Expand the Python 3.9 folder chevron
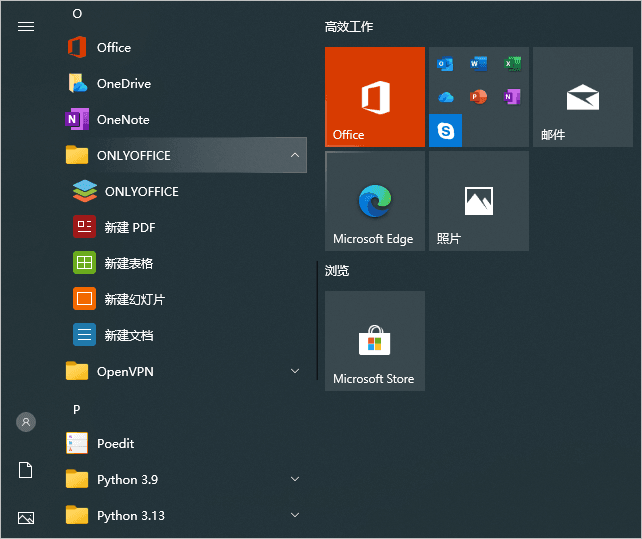The height and width of the screenshot is (539, 642). click(295, 479)
